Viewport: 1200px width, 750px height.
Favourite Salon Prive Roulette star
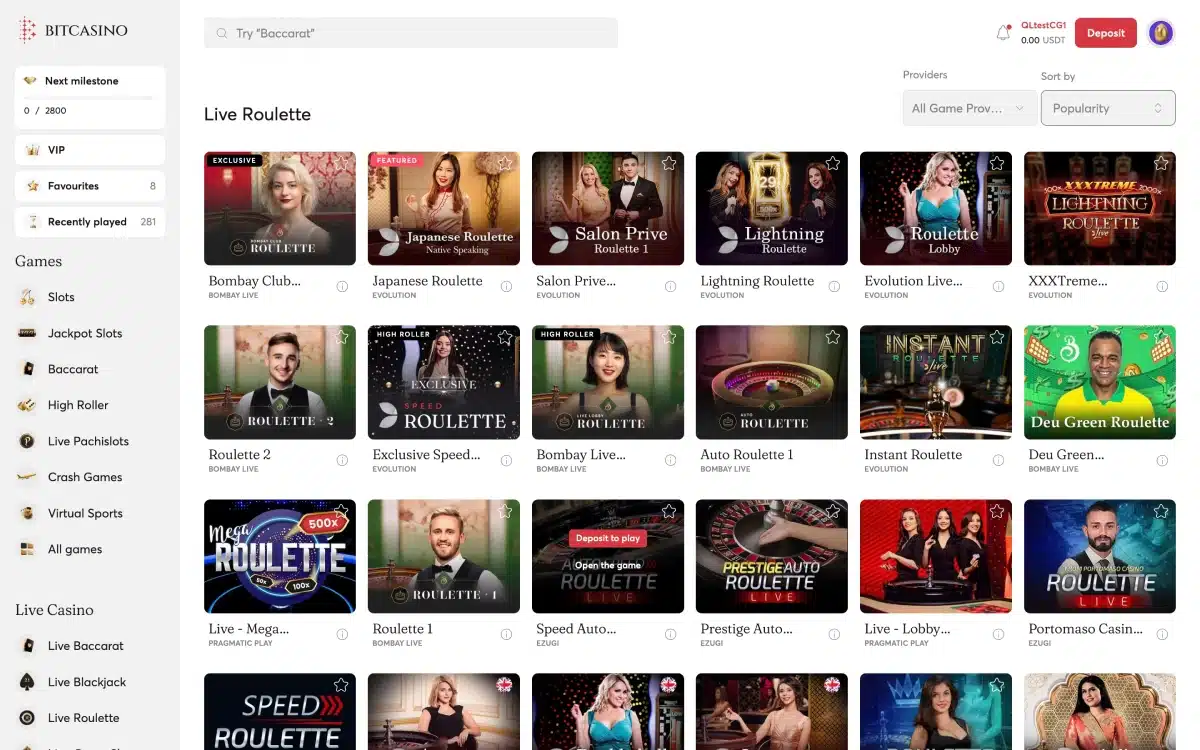point(669,164)
